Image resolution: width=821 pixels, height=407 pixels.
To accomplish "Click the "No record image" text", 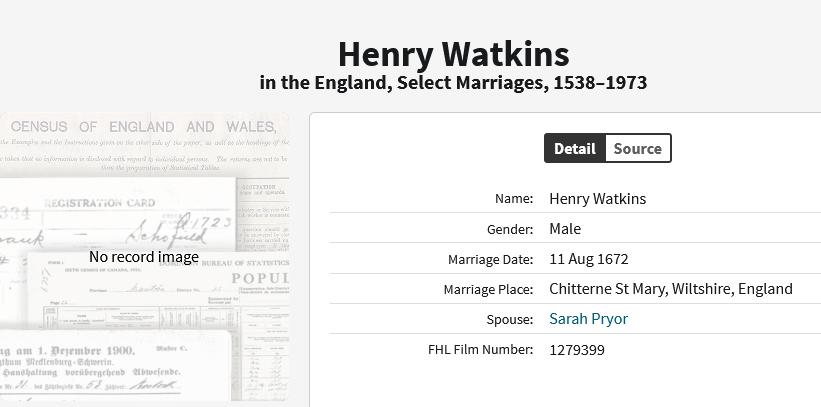I will [144, 257].
